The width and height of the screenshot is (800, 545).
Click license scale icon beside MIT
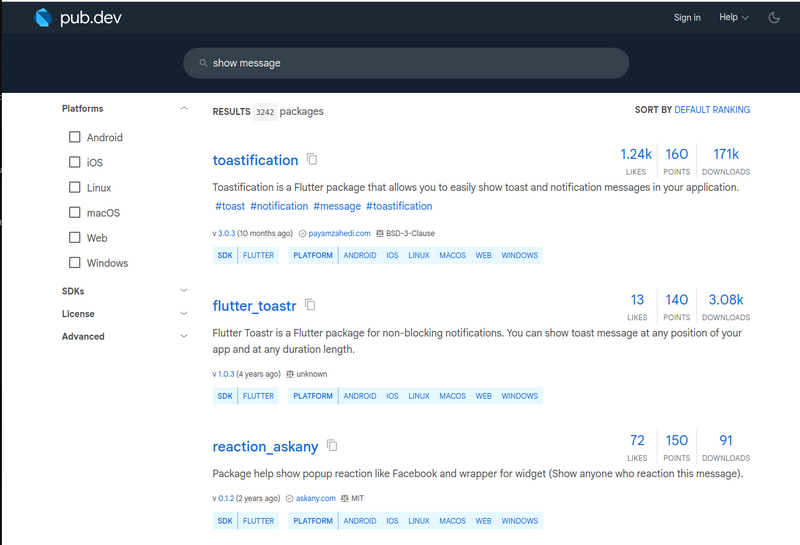click(x=344, y=499)
